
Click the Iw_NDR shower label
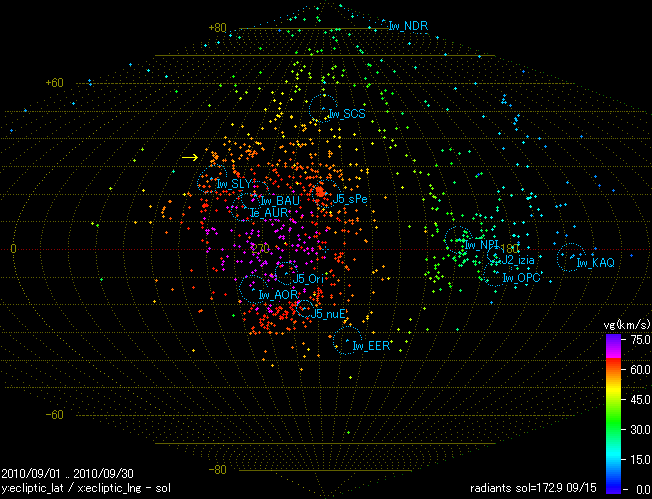tap(408, 26)
